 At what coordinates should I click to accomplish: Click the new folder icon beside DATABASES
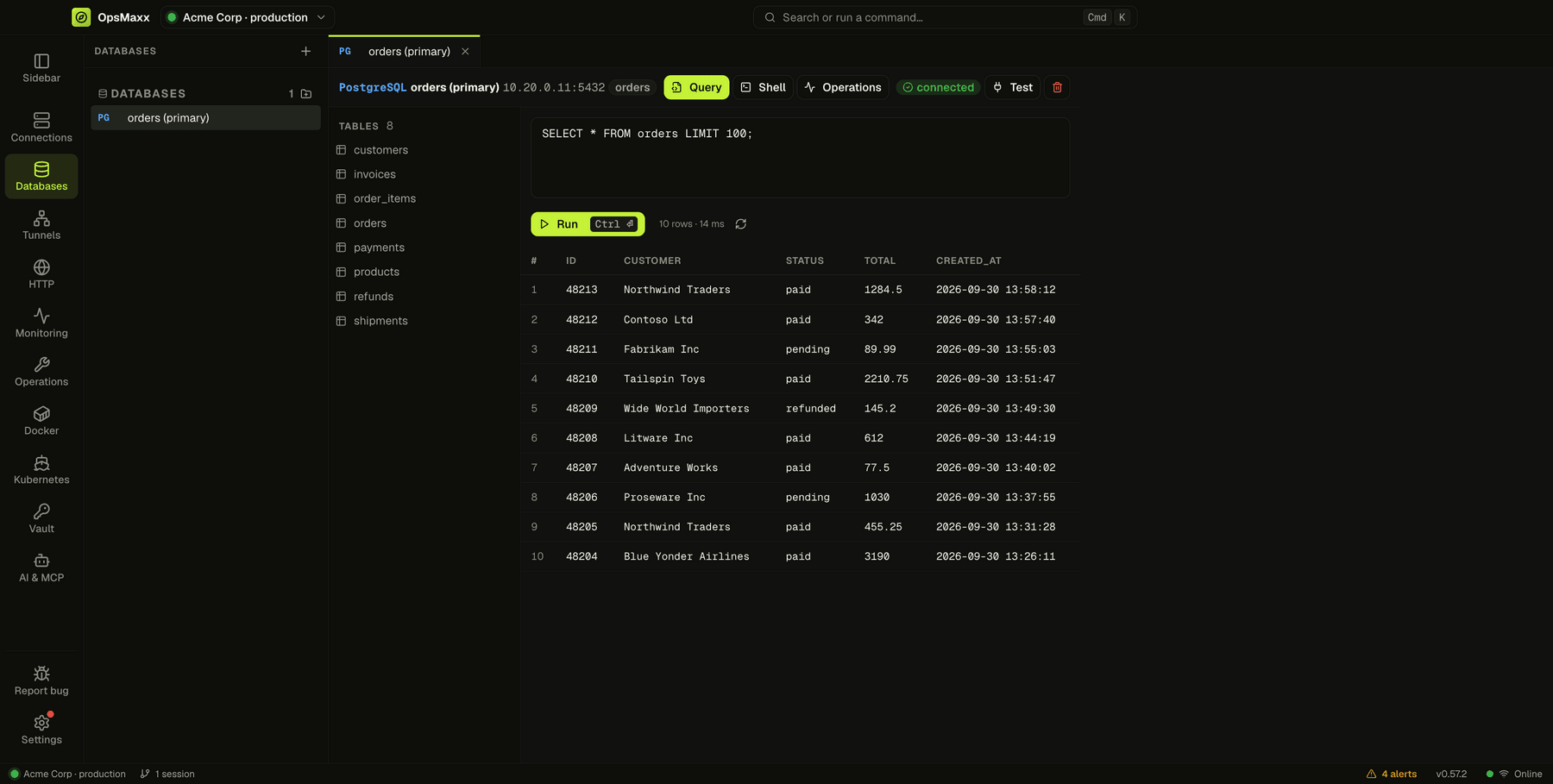tap(306, 93)
